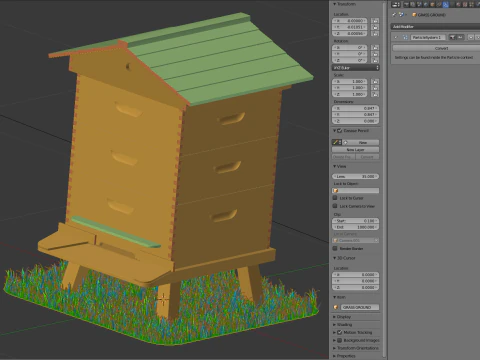Collapse the 3D Cursor panel
This screenshot has height=360, width=480.
pos(334,258)
